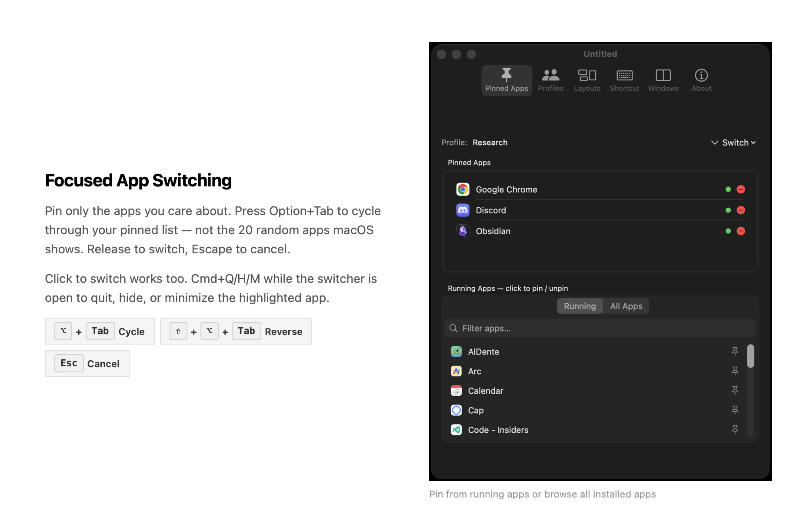Image resolution: width=800 pixels, height=511 pixels.
Task: Toggle Discord green status dot
Action: pos(728,210)
